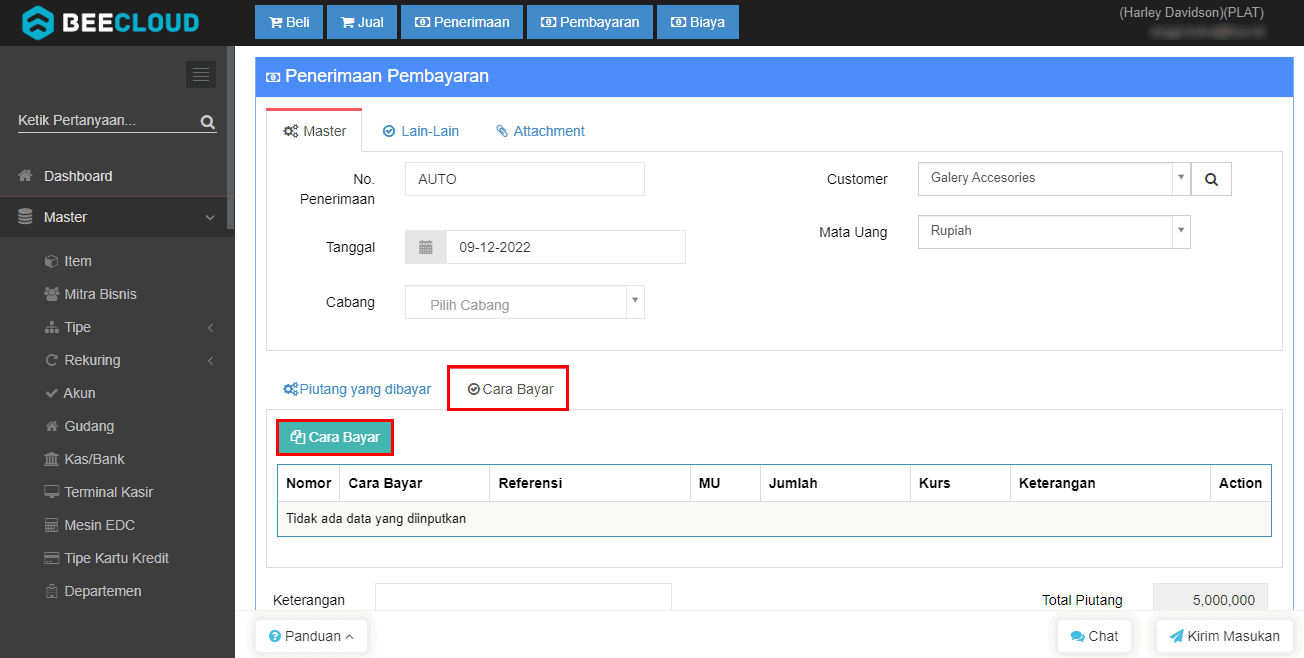Switch to the Attachment tab
1304x658 pixels.
pyautogui.click(x=540, y=131)
